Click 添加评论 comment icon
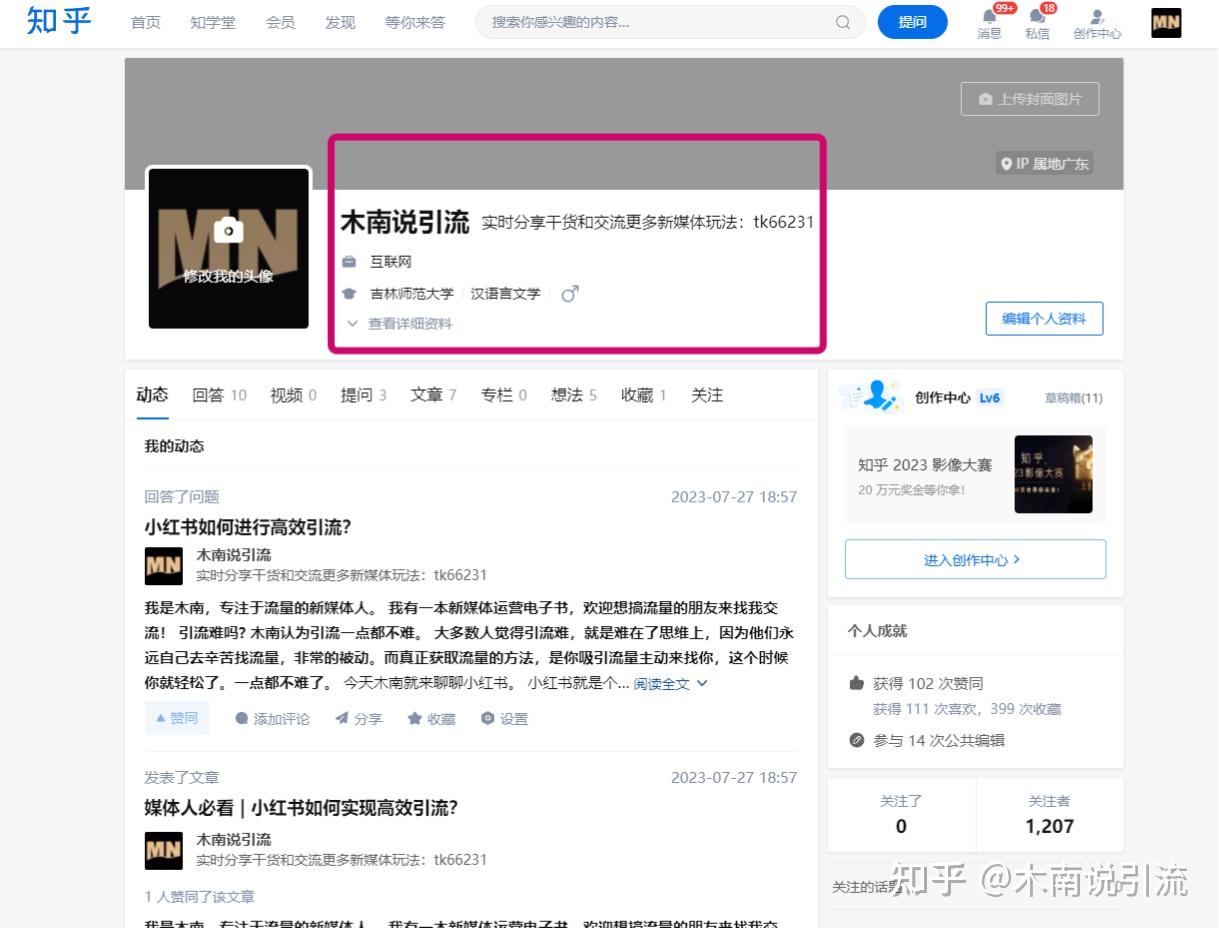 [241, 718]
